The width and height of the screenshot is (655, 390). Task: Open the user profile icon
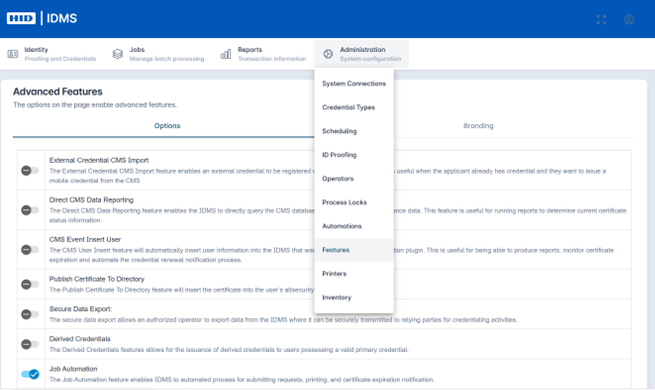tap(629, 20)
